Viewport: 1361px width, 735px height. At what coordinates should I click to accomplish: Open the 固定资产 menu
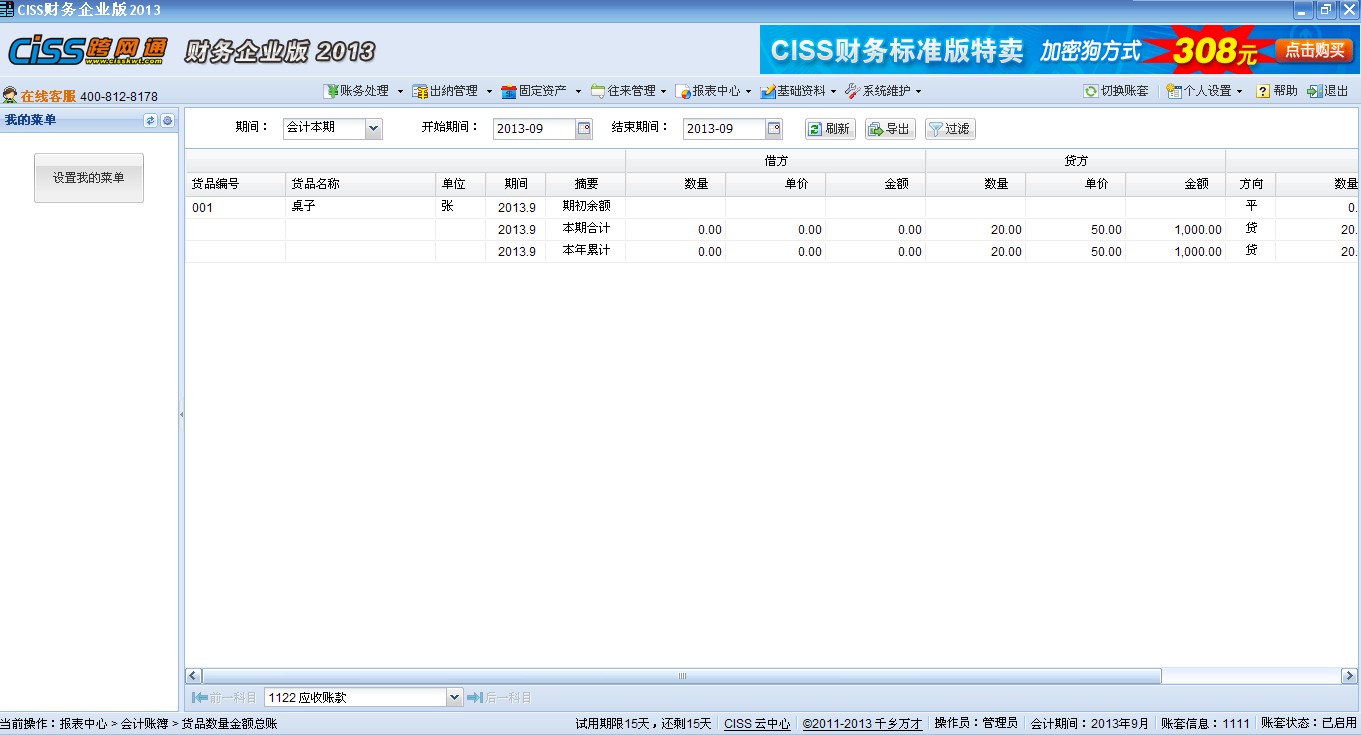[x=540, y=91]
